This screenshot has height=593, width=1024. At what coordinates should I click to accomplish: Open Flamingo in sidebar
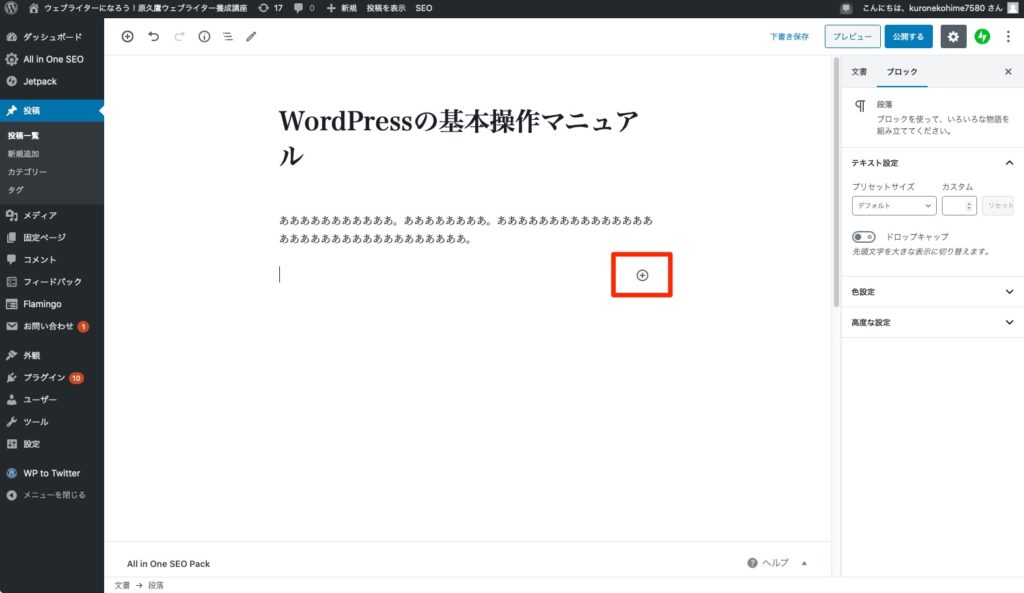[x=52, y=304]
